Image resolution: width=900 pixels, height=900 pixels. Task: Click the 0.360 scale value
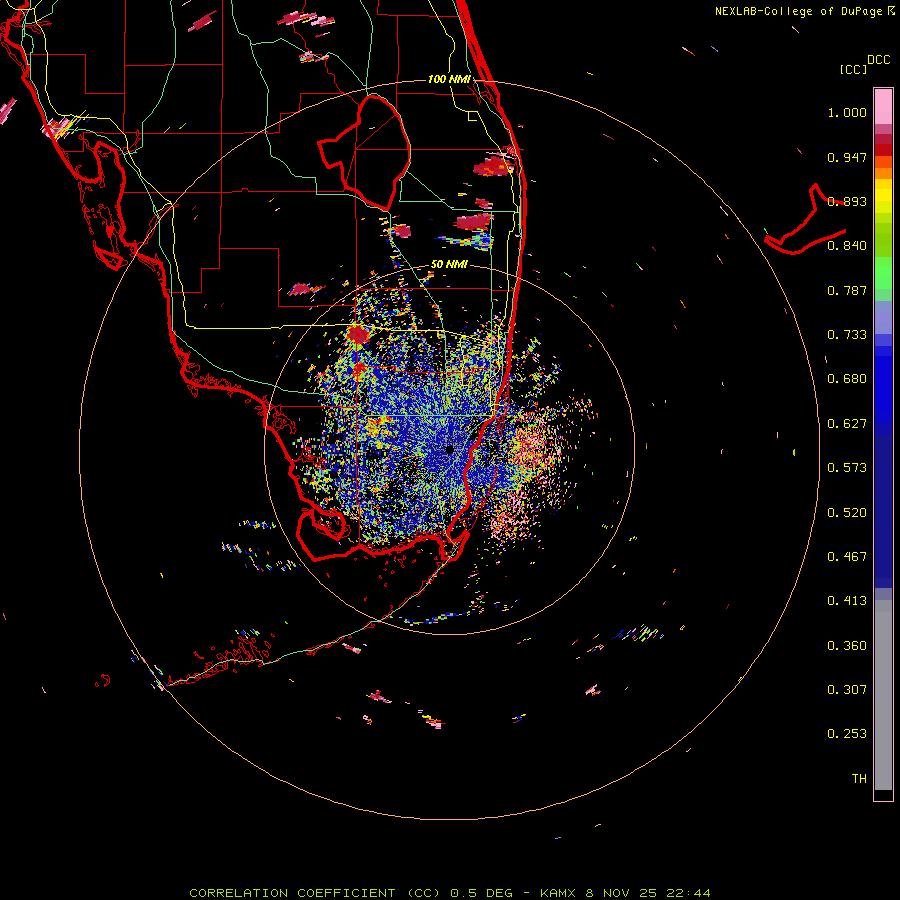847,646
